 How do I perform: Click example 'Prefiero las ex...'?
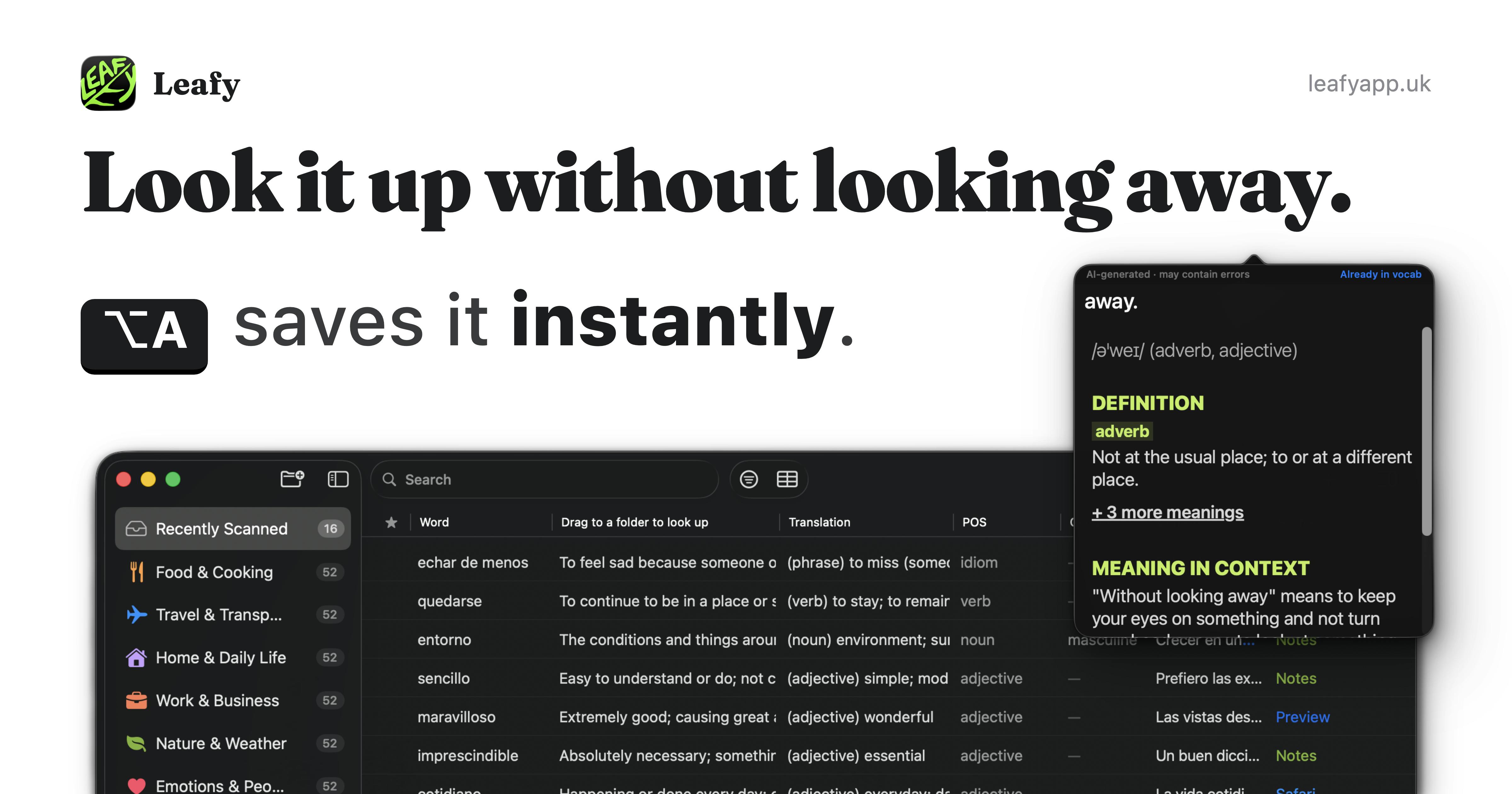1209,678
